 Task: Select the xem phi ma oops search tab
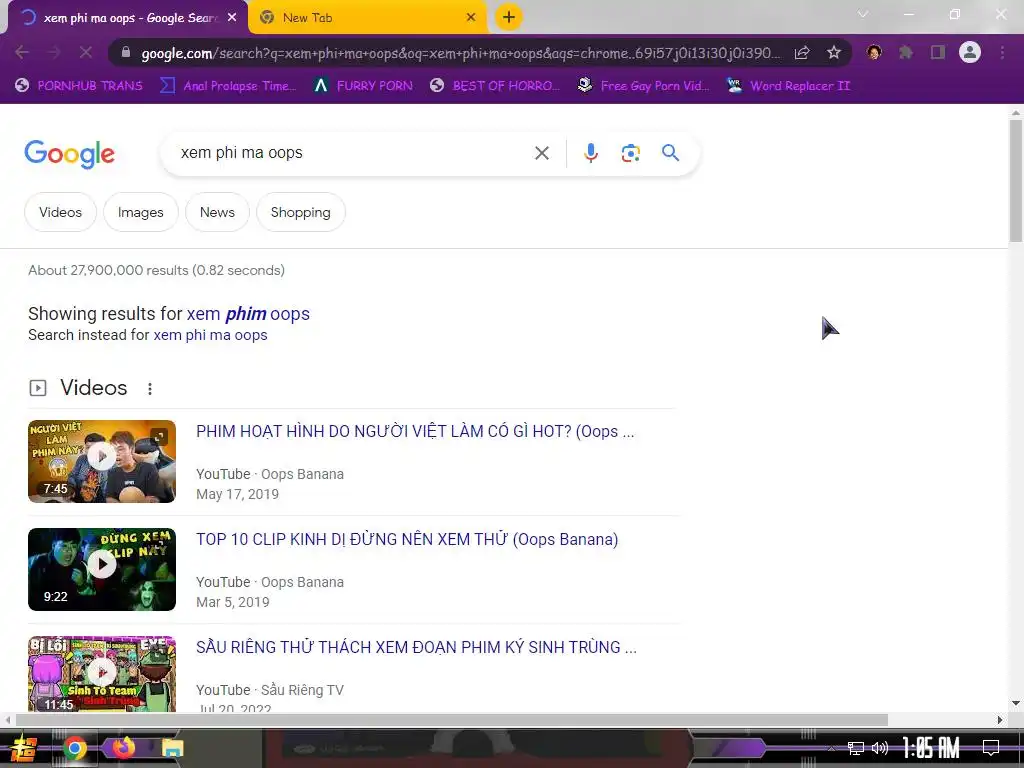point(128,18)
